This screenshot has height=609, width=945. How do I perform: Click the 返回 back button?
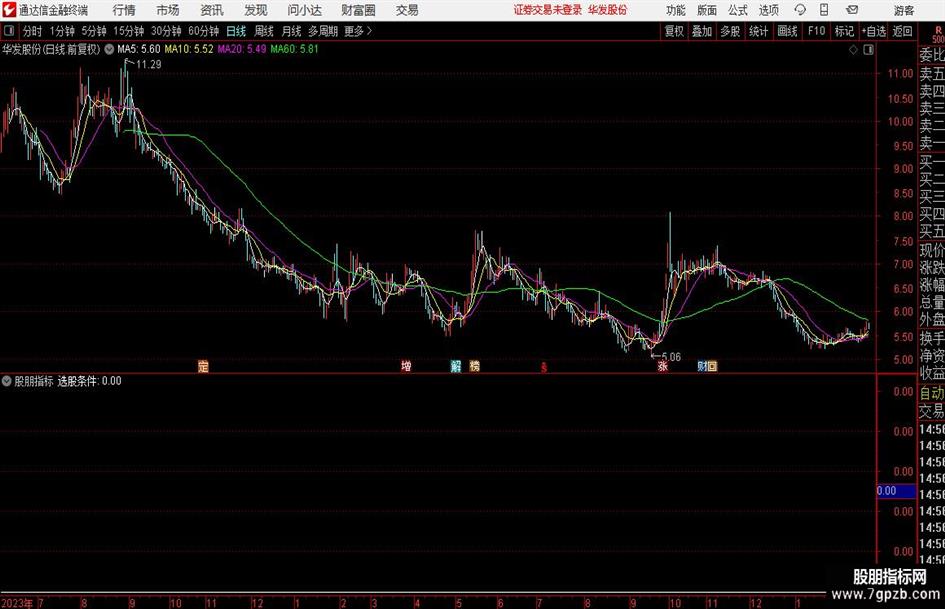(x=902, y=31)
